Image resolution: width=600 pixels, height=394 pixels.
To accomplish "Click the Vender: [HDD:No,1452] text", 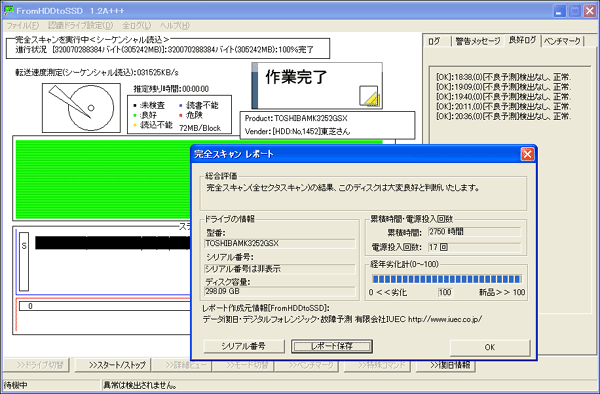I will 297,131.
